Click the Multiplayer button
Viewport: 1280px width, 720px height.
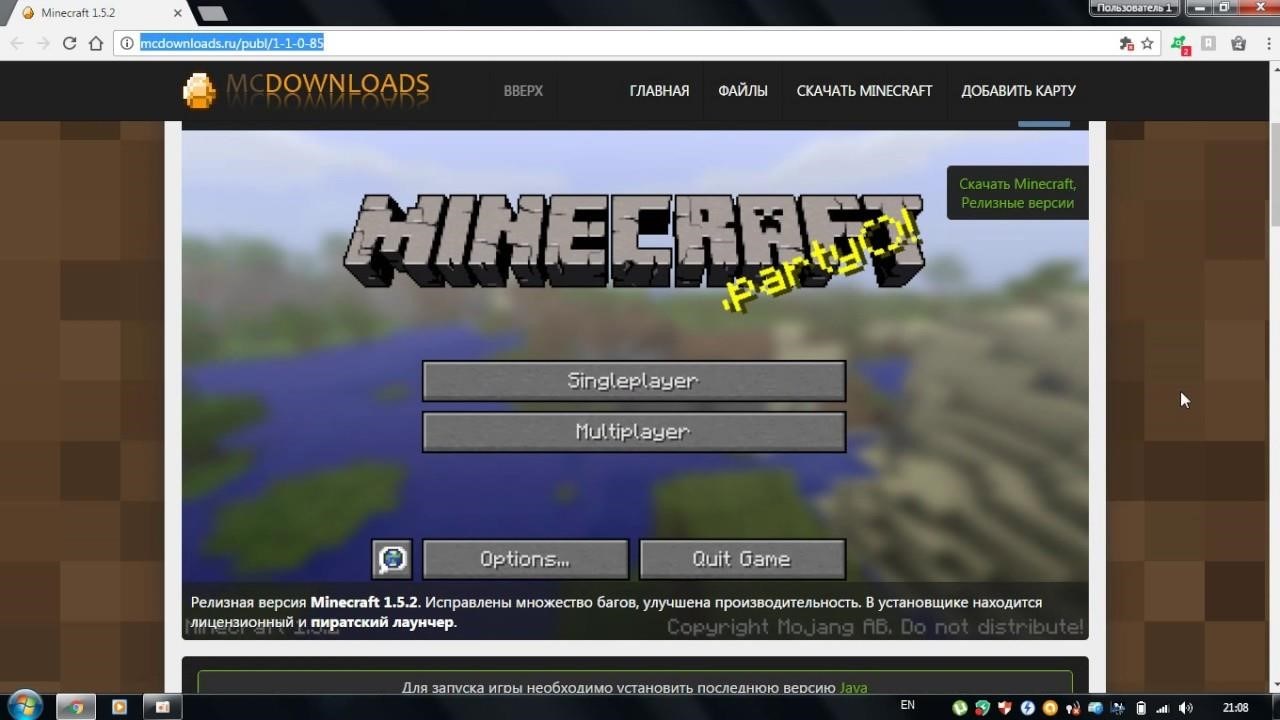(x=634, y=432)
